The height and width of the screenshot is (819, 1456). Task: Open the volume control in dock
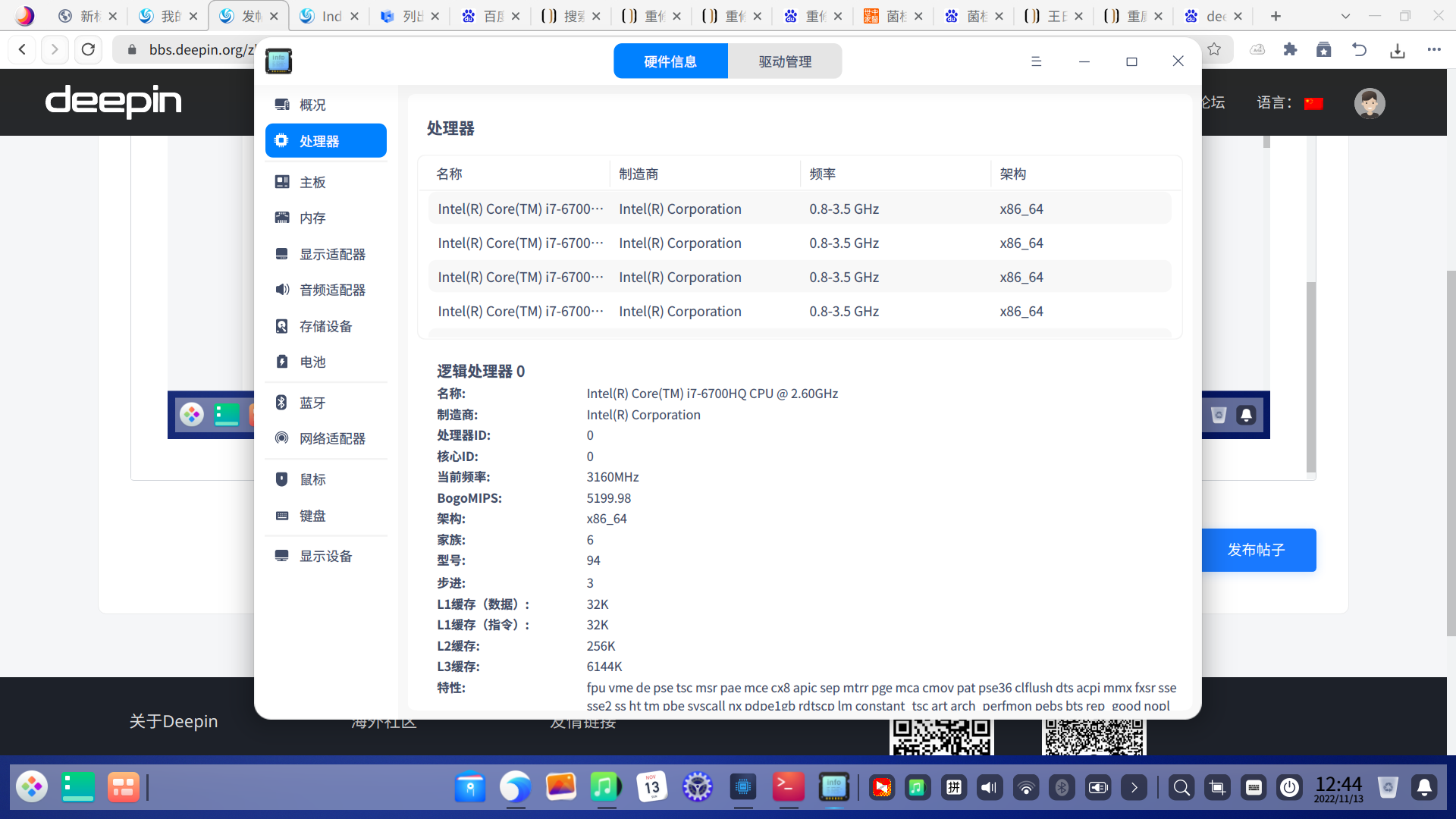[x=989, y=788]
